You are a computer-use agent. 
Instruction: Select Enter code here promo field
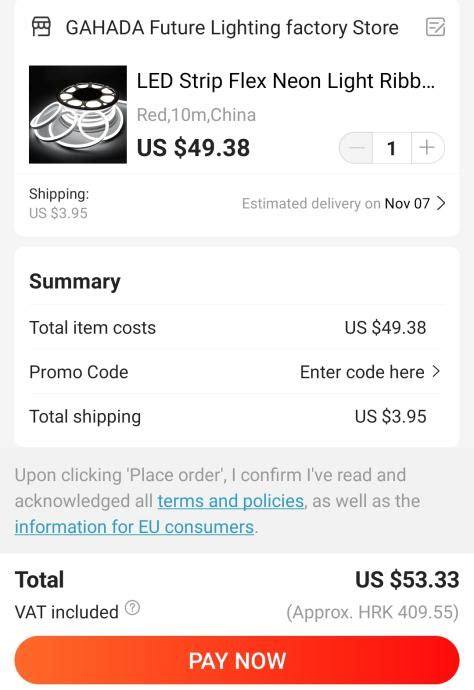click(x=362, y=372)
